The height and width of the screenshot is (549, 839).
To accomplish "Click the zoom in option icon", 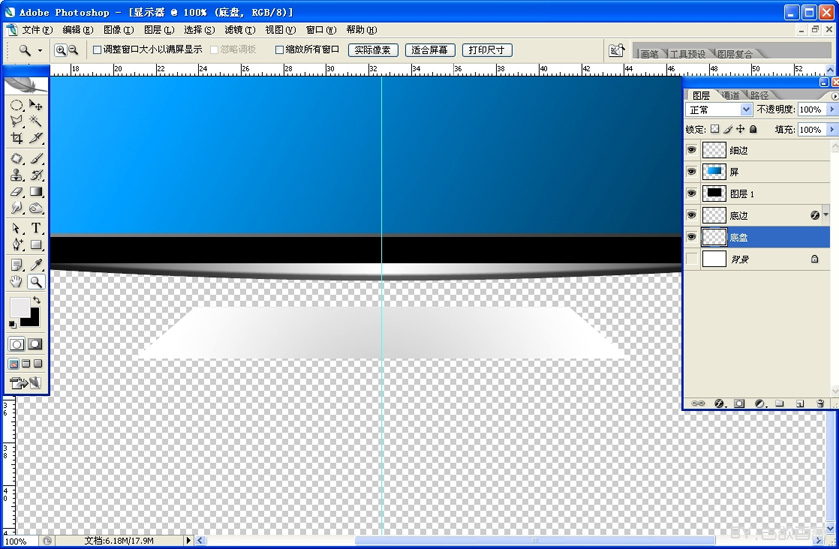I will point(60,50).
